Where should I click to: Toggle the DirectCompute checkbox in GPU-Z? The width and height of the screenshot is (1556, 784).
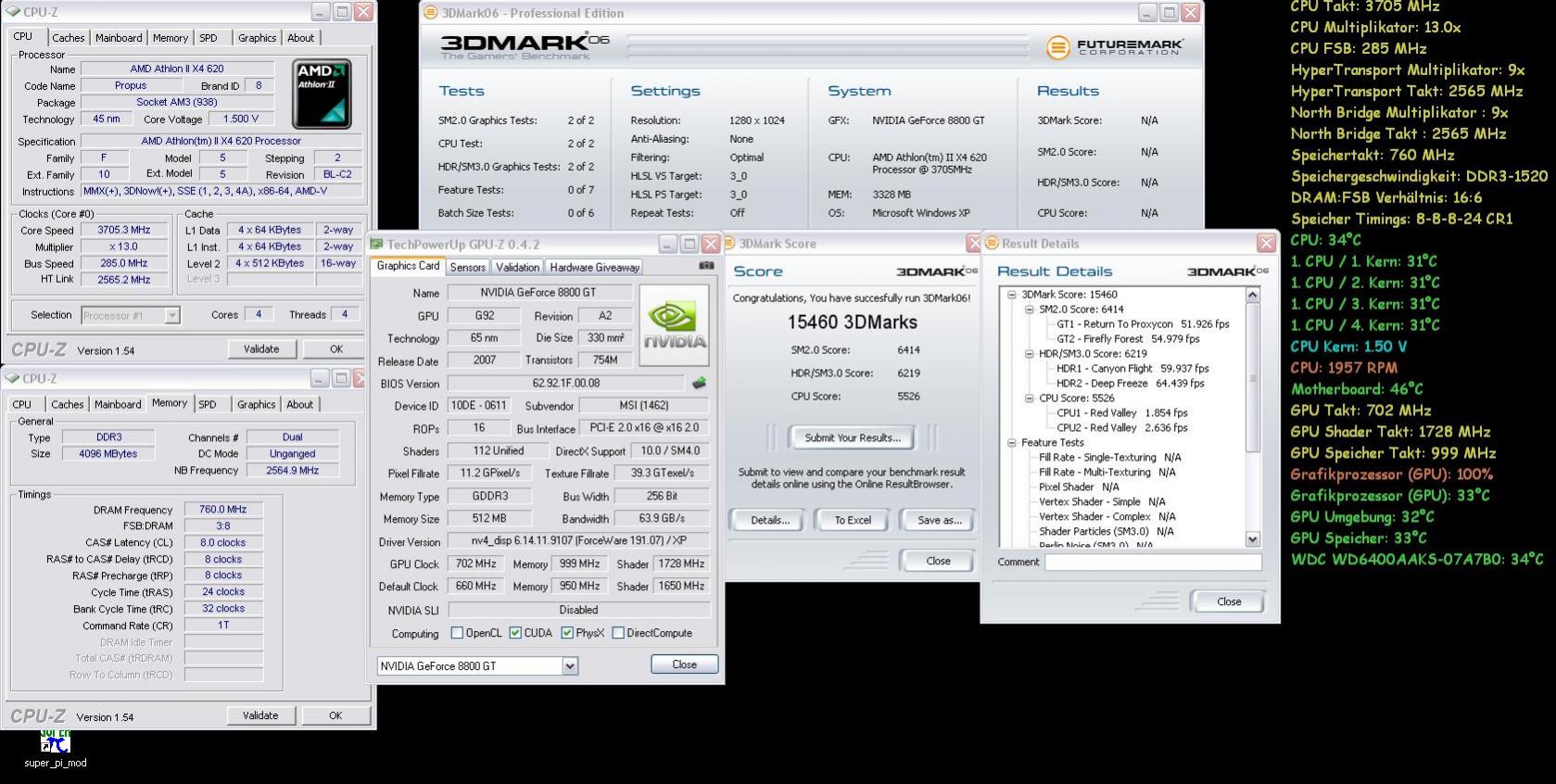coord(618,633)
